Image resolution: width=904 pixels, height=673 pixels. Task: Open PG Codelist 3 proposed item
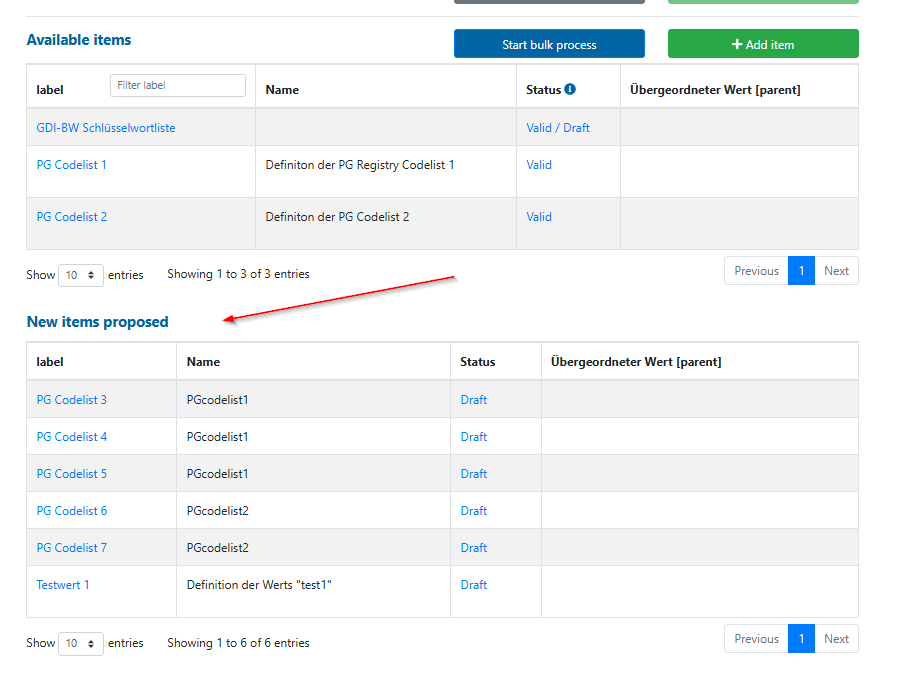(x=71, y=400)
